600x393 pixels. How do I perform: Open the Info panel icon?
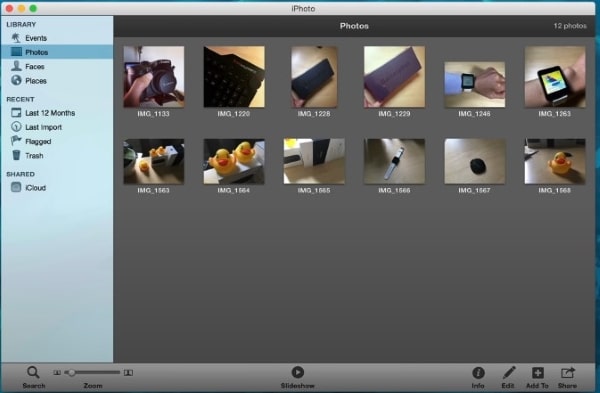(x=478, y=372)
